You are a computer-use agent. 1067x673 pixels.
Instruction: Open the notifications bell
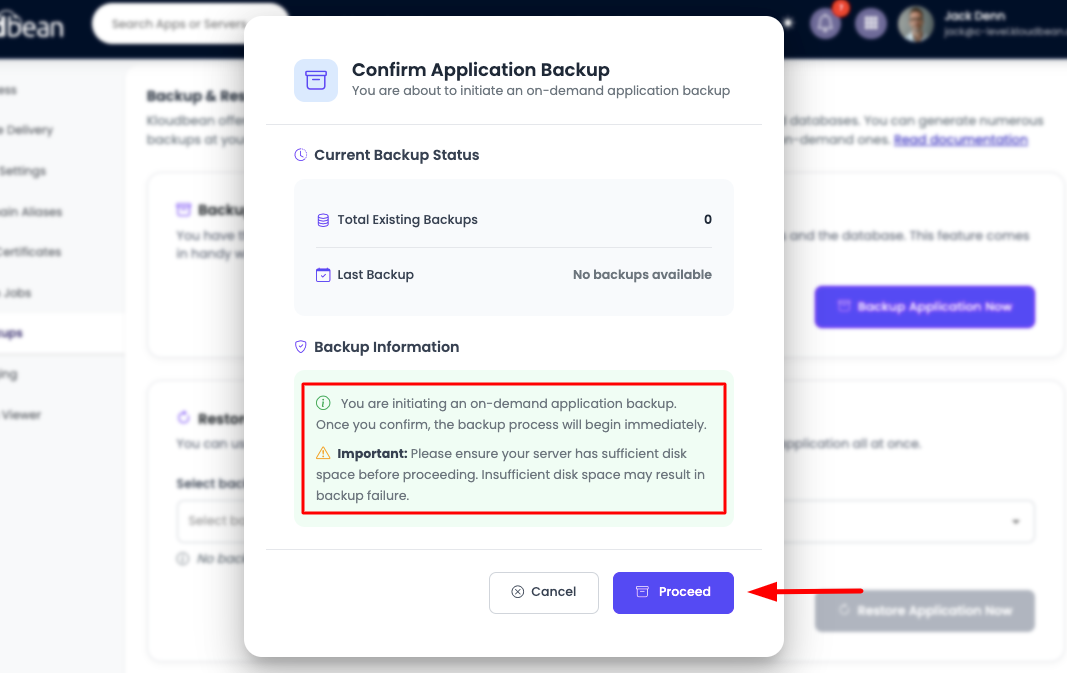[824, 22]
